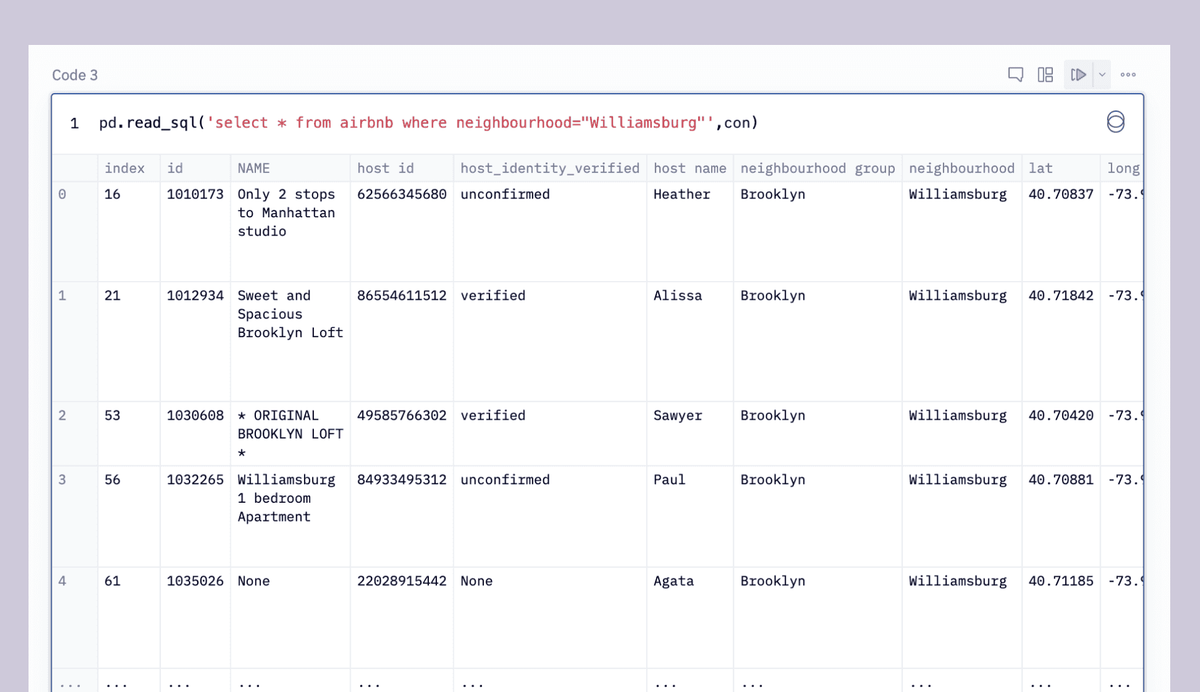Select the neighbourhood column header
The height and width of the screenshot is (692, 1200).
961,168
